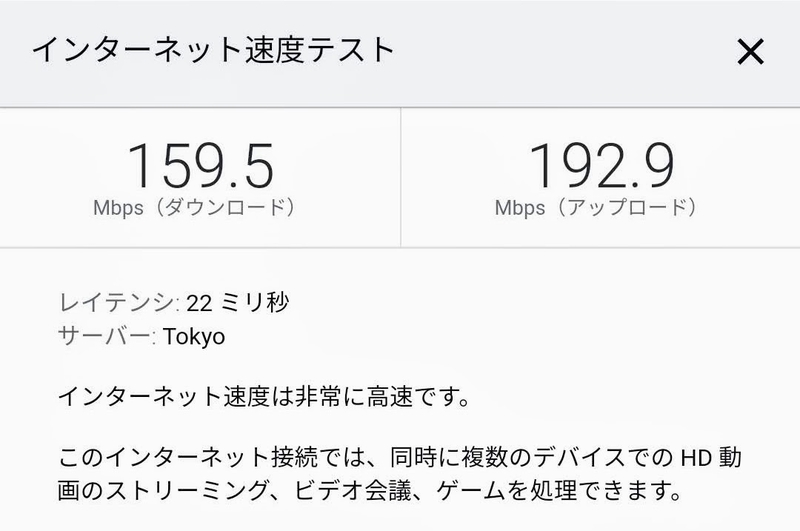Screen dimensions: 800x531
Task: Click the Mbps（ダウンロード）label
Action: point(195,208)
